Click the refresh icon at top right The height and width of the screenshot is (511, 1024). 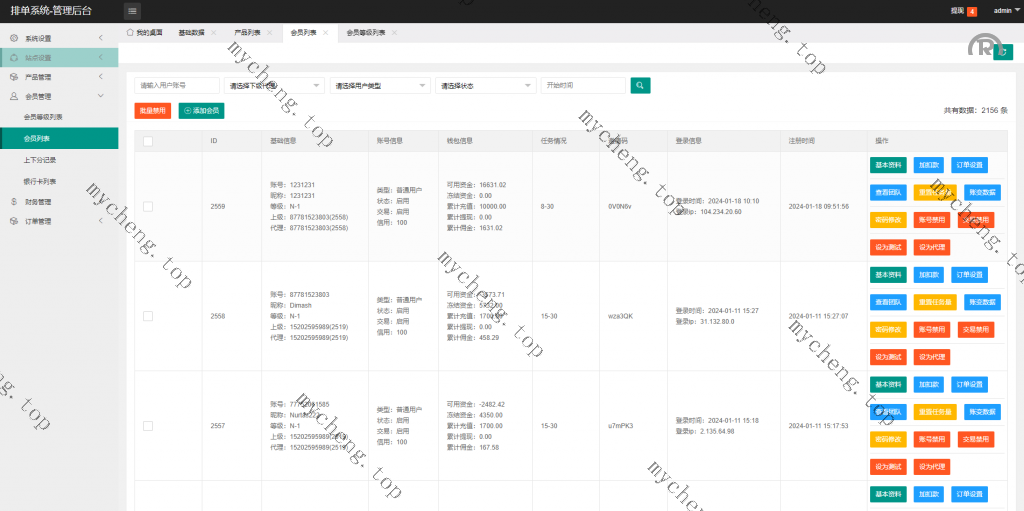point(1002,52)
